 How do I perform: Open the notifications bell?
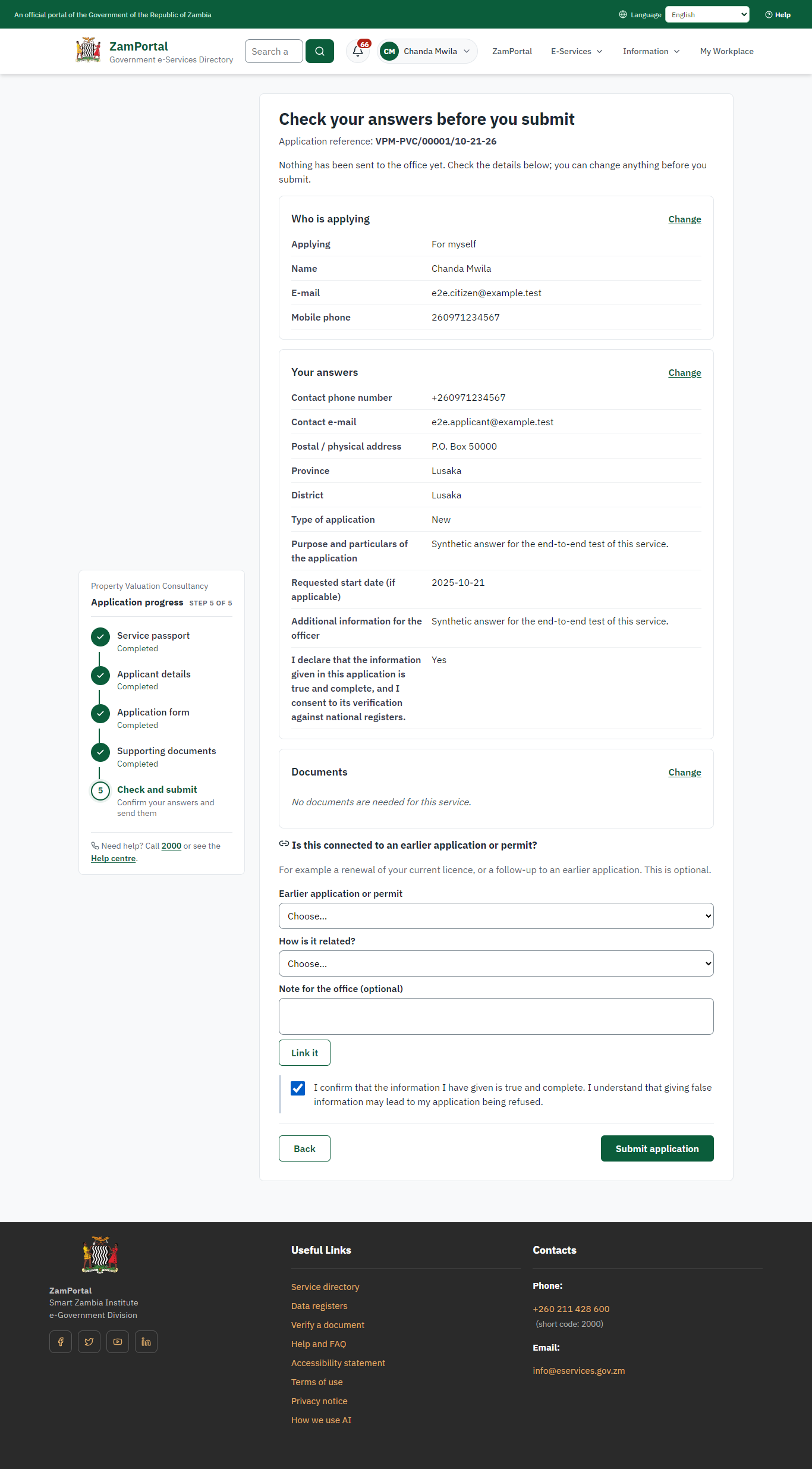[358, 51]
